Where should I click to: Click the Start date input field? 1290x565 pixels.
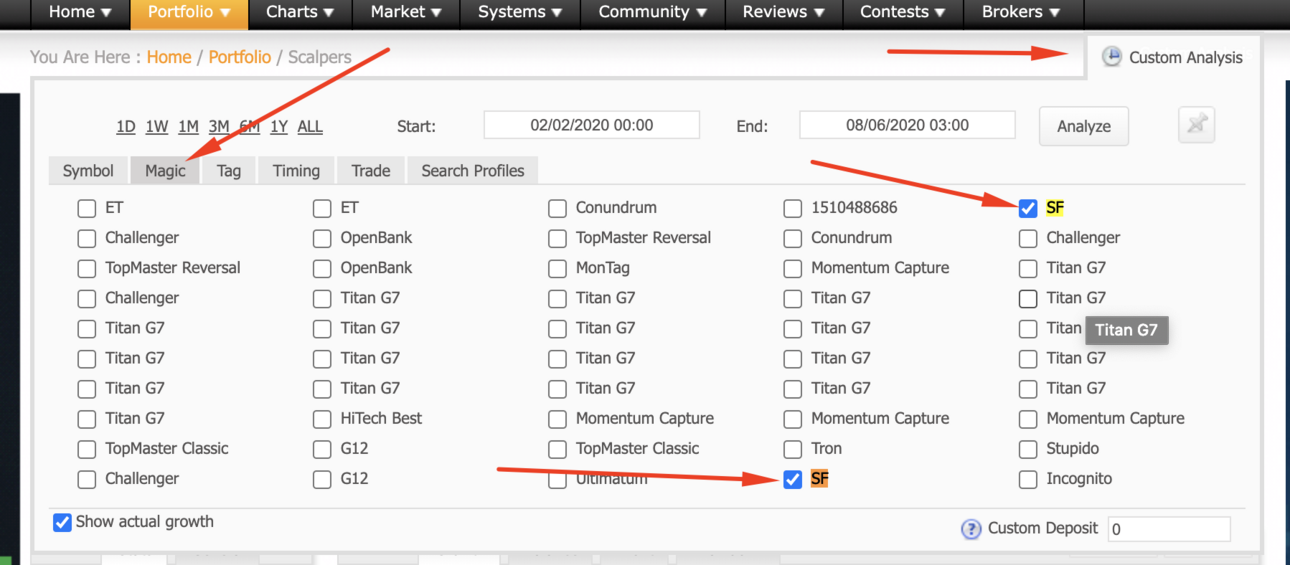tap(592, 125)
